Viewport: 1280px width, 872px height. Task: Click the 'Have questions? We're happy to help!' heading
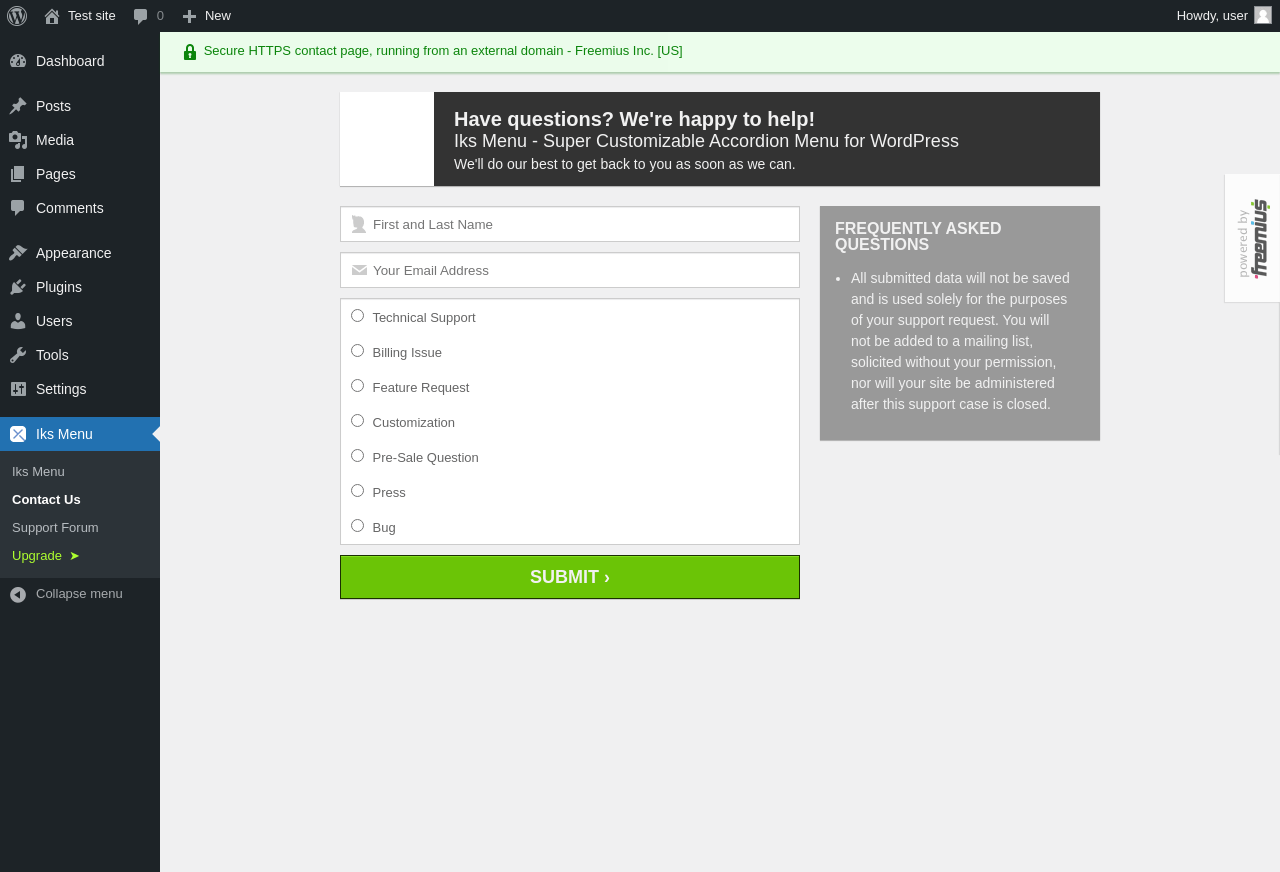tap(634, 119)
